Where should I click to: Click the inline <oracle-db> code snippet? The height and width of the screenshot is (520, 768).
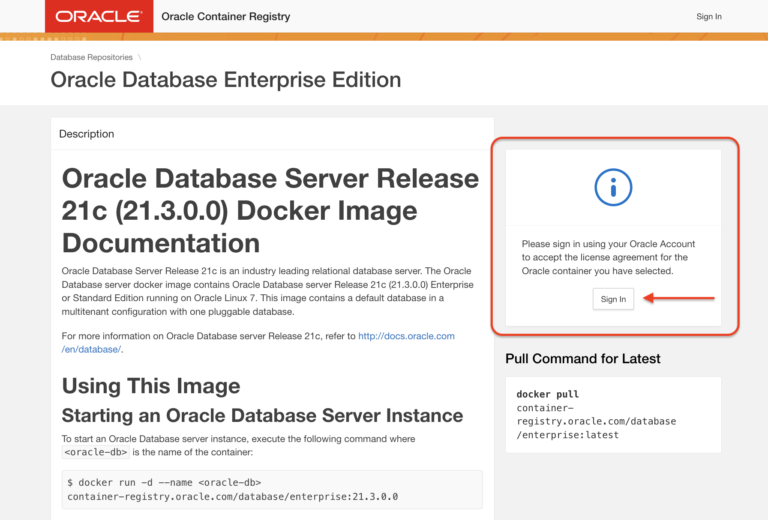[93, 452]
